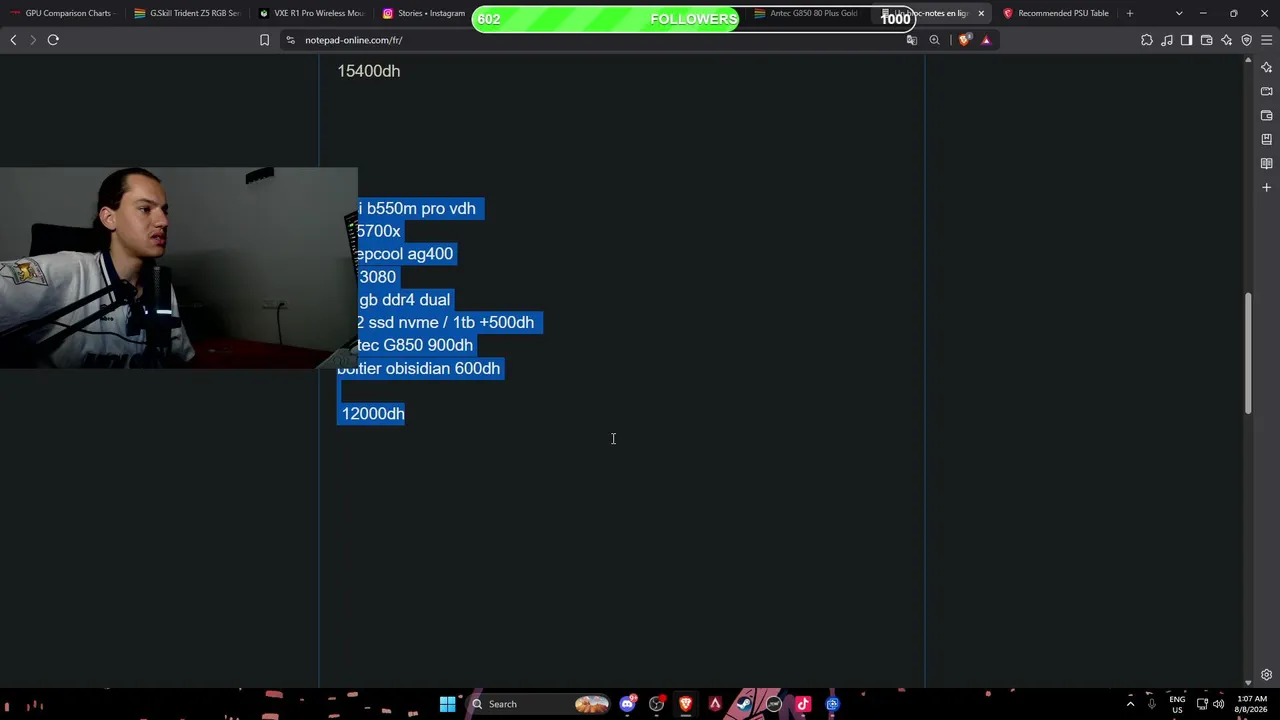1280x720 pixels.
Task: Click the scrollbar up arrow
Action: pyautogui.click(x=1247, y=62)
